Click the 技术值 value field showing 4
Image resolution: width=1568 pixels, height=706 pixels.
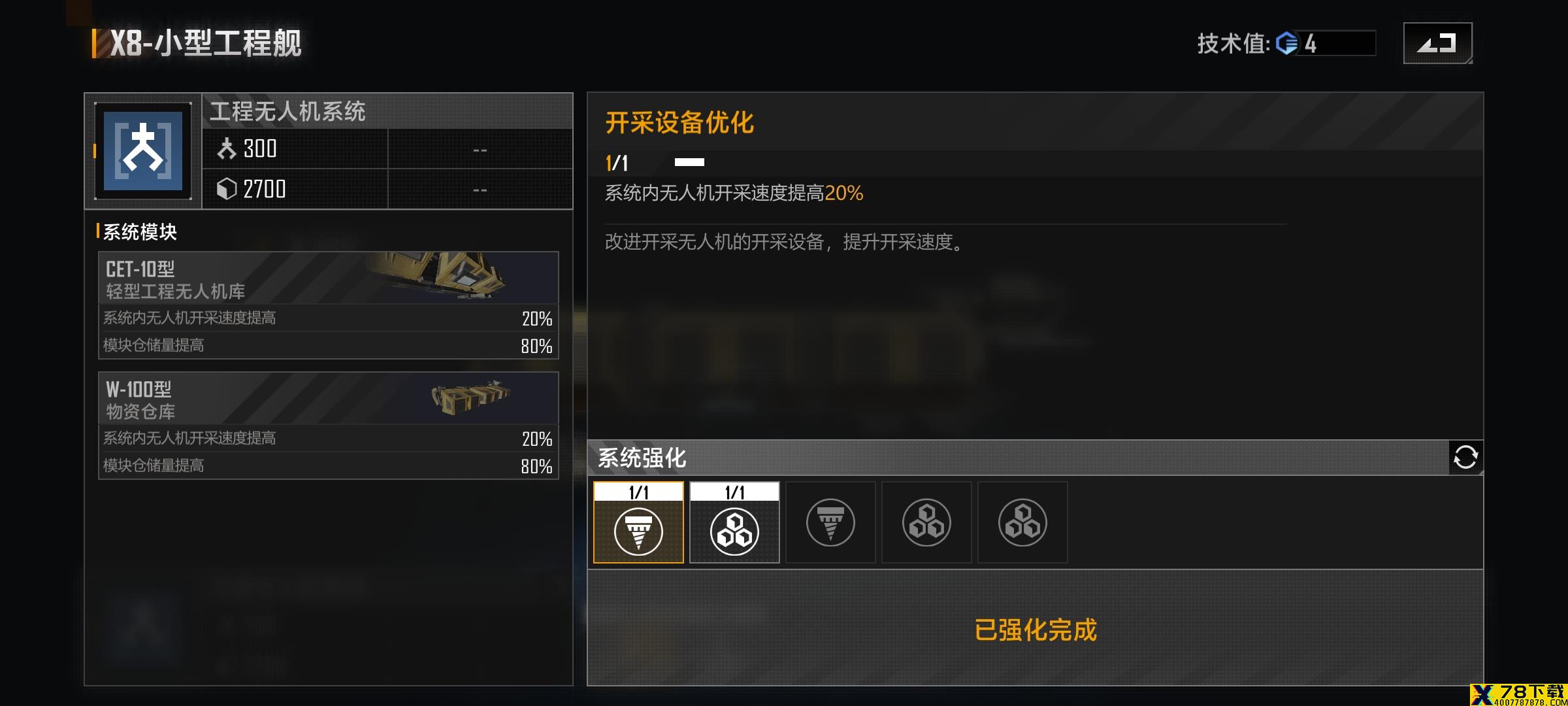click(1336, 44)
